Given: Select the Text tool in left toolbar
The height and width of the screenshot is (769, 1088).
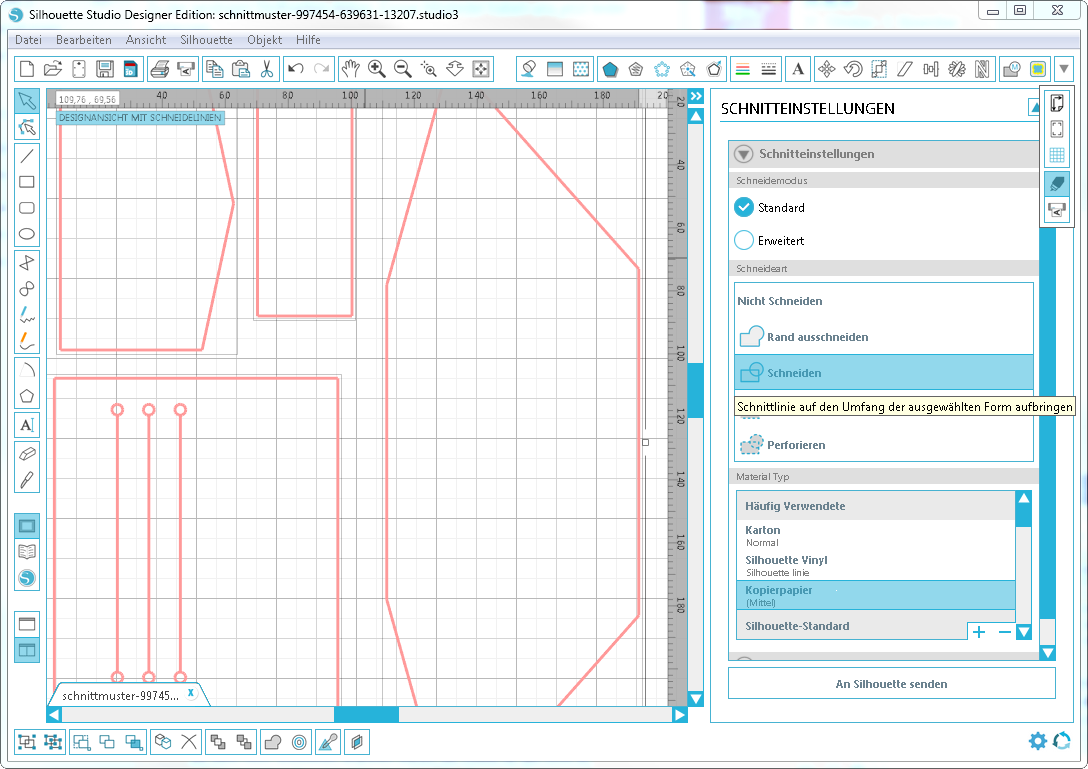Looking at the screenshot, I should click(27, 425).
